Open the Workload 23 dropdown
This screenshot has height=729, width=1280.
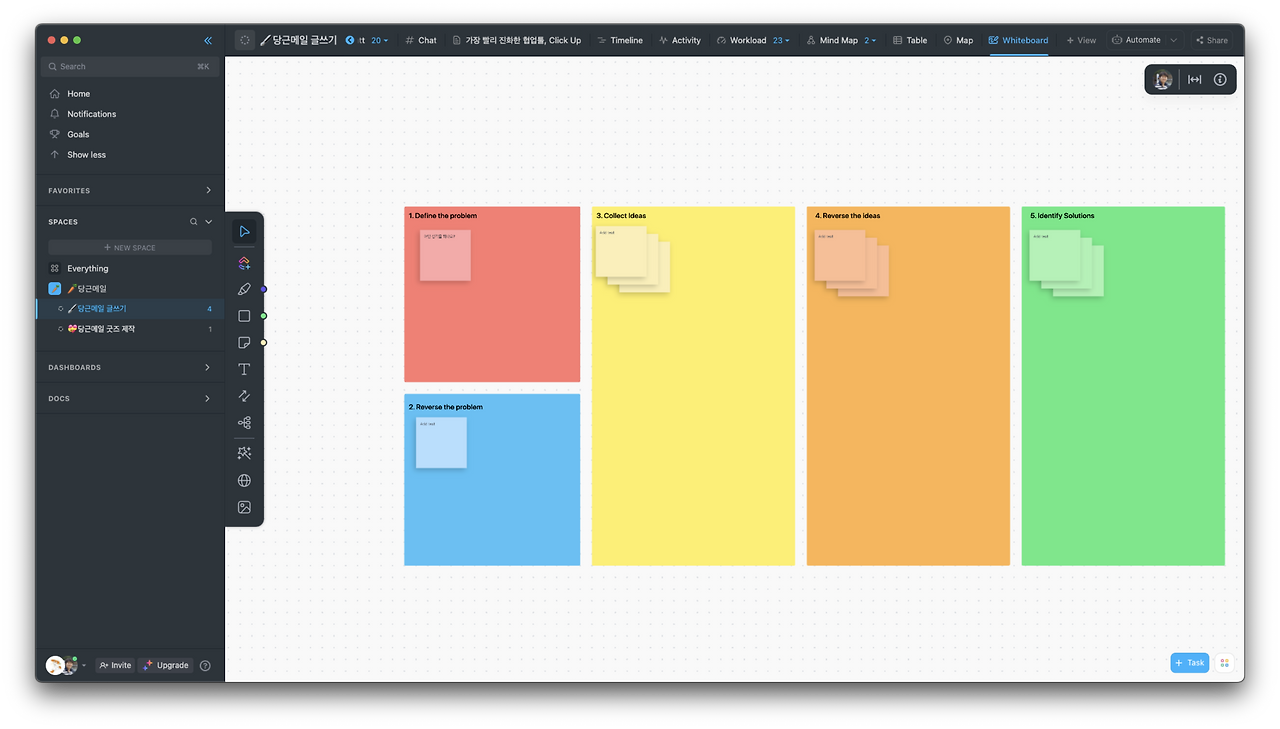point(781,41)
